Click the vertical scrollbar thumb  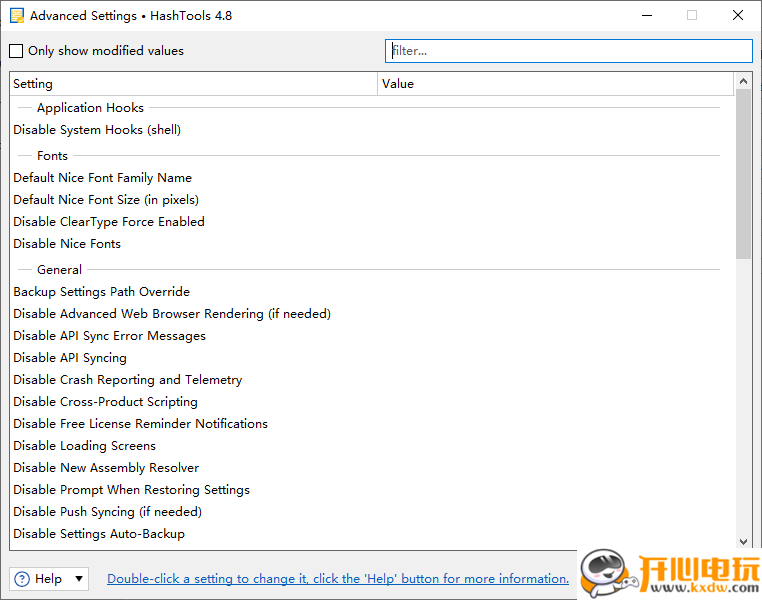click(743, 174)
